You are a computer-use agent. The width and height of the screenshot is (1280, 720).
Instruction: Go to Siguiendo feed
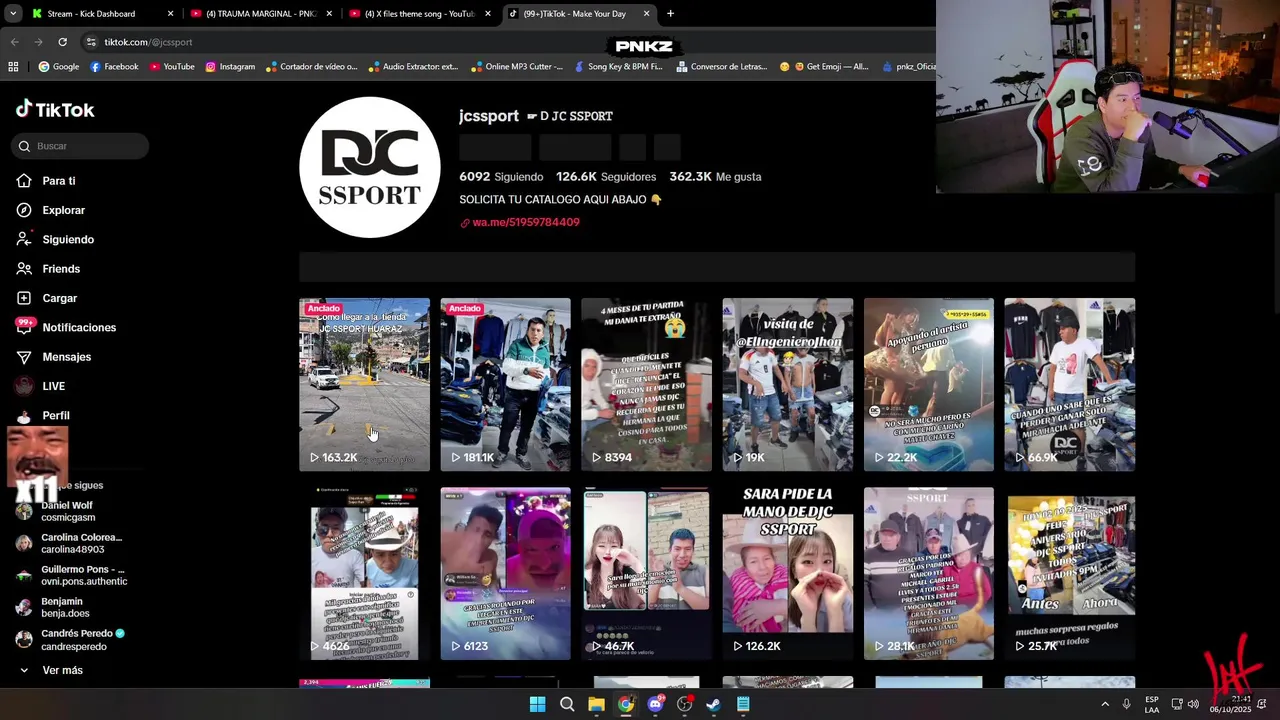click(55, 240)
